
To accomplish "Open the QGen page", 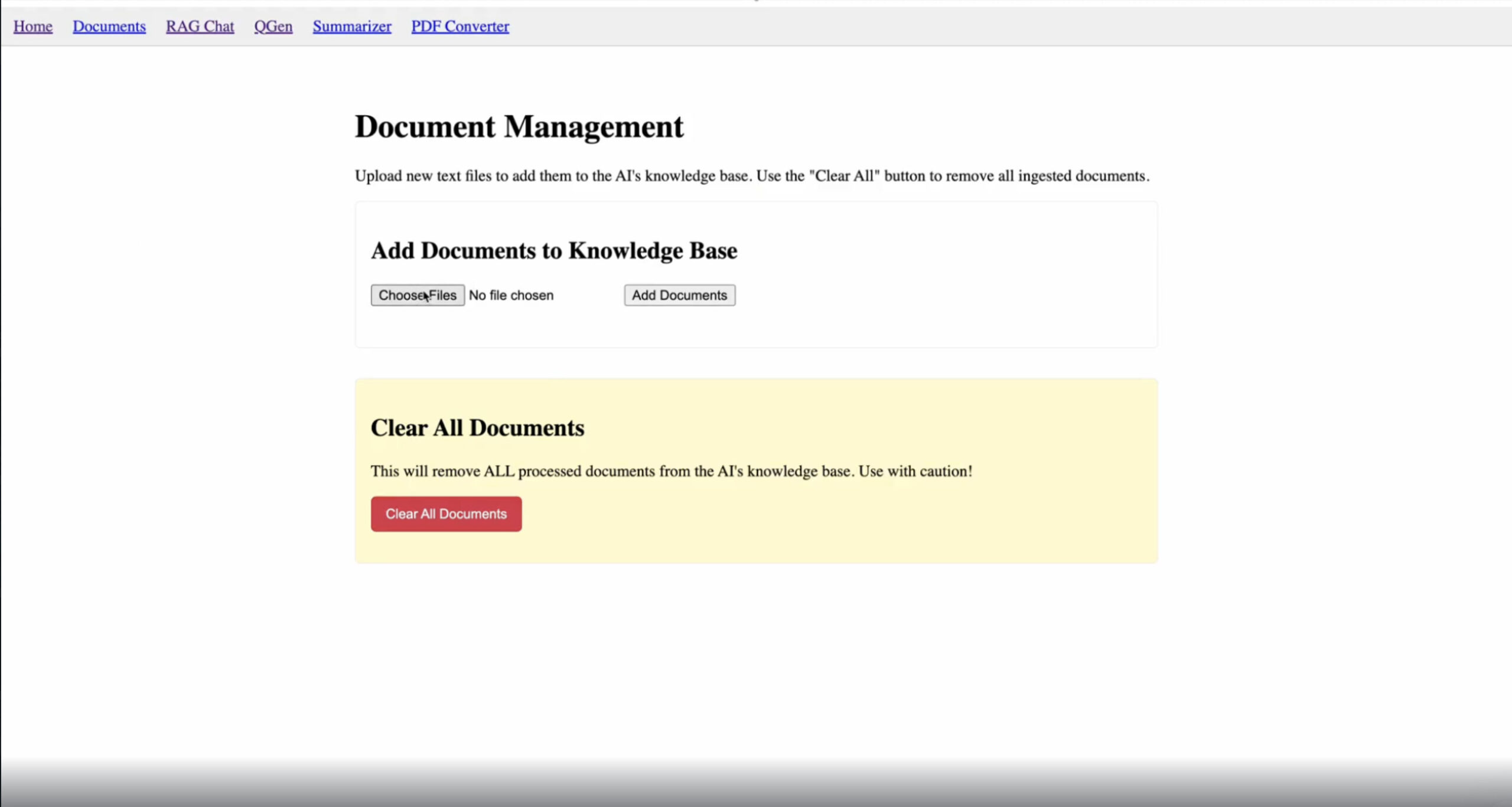I will pyautogui.click(x=273, y=27).
